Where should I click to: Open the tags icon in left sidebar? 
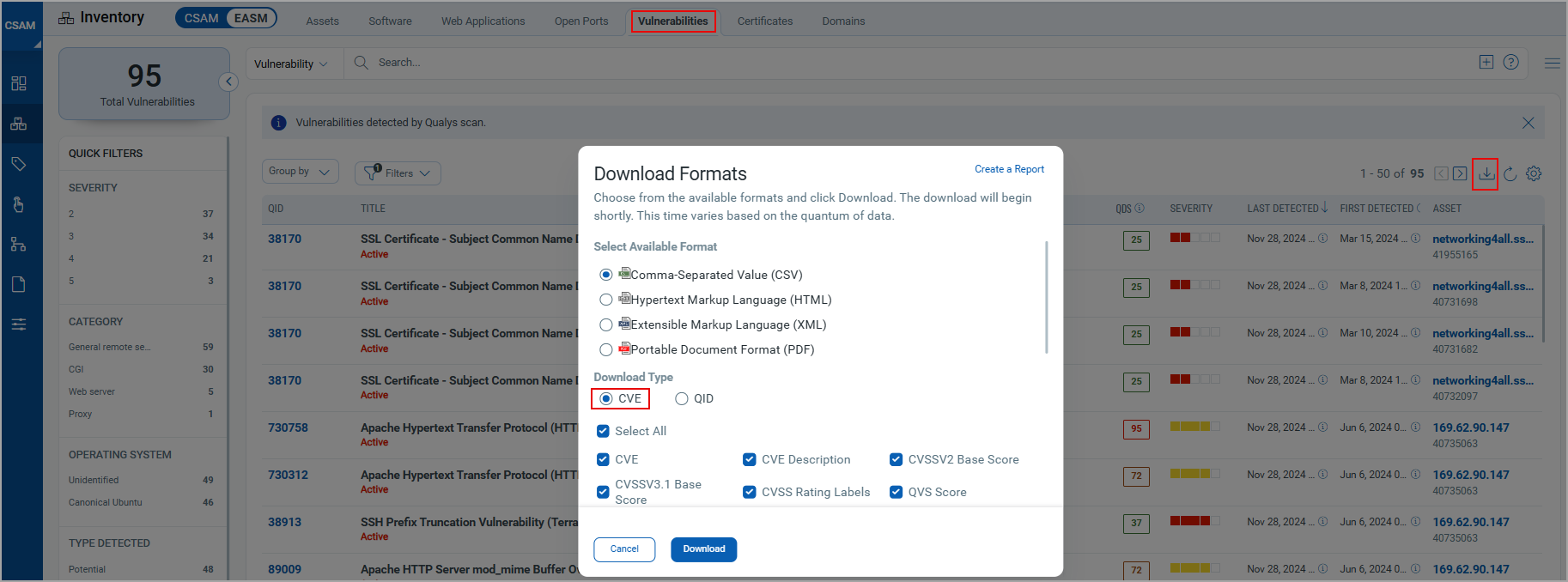pos(19,164)
